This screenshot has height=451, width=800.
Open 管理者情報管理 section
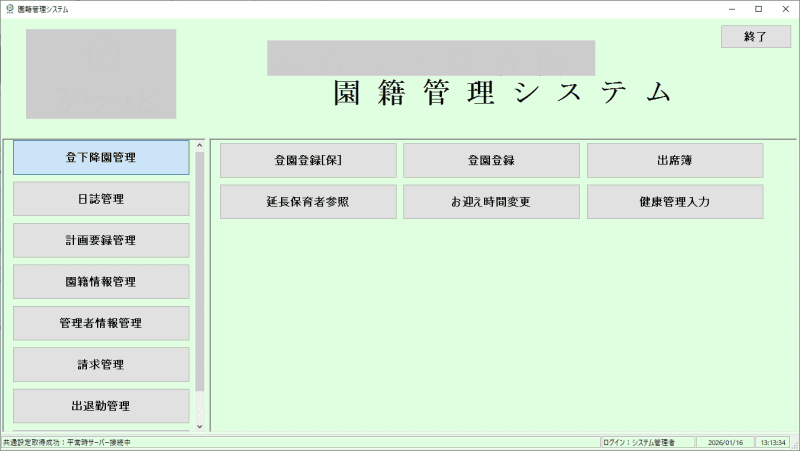[x=101, y=323]
